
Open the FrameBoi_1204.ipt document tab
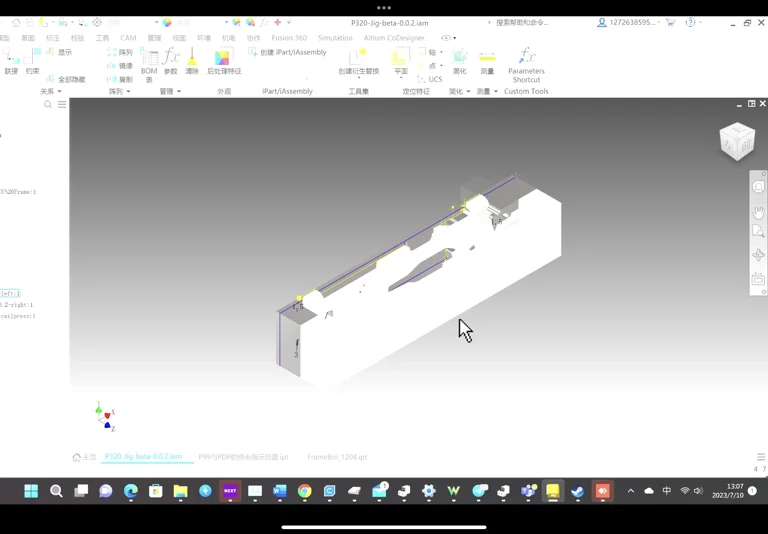pyautogui.click(x=337, y=457)
